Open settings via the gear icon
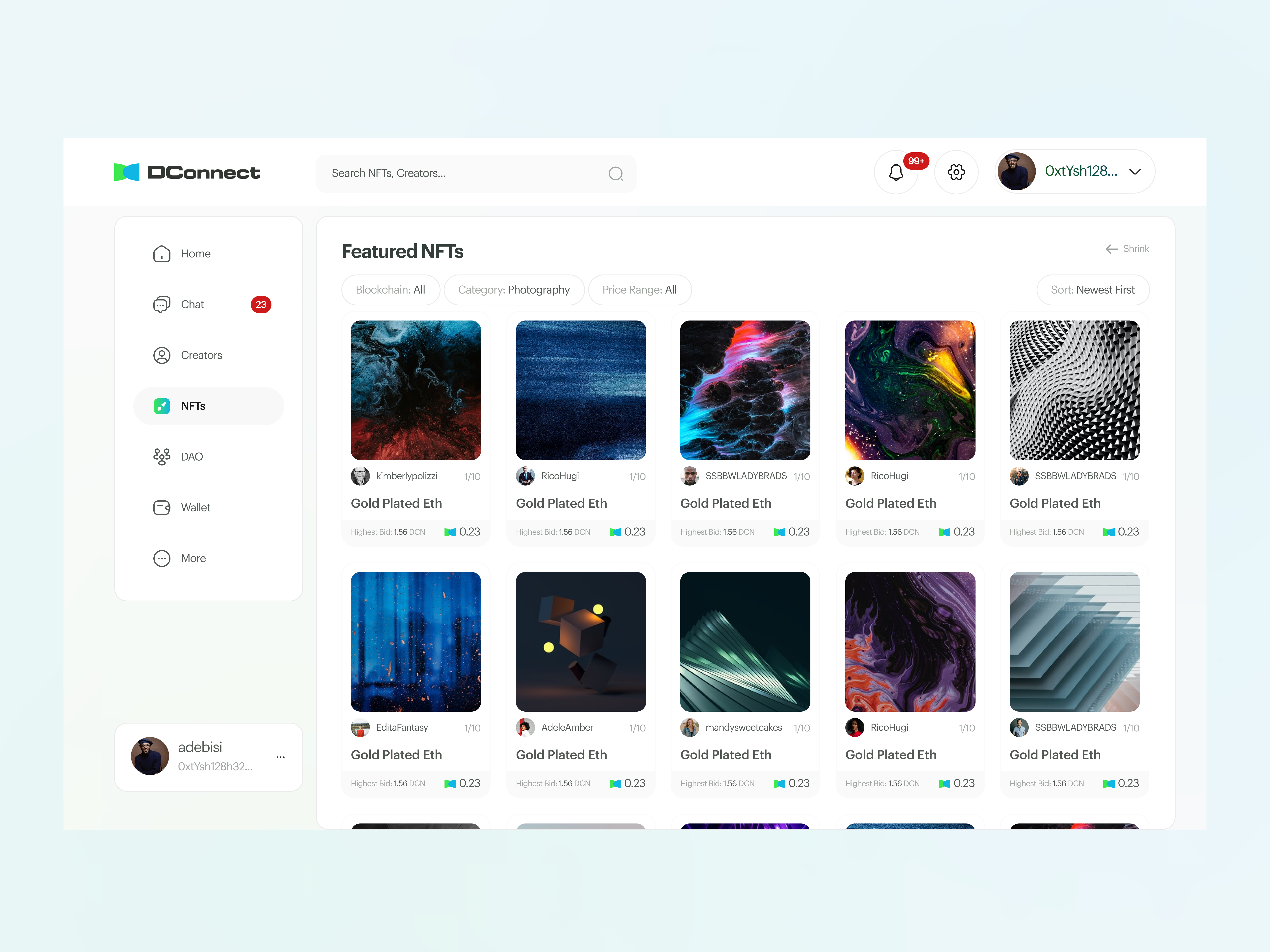 [956, 172]
